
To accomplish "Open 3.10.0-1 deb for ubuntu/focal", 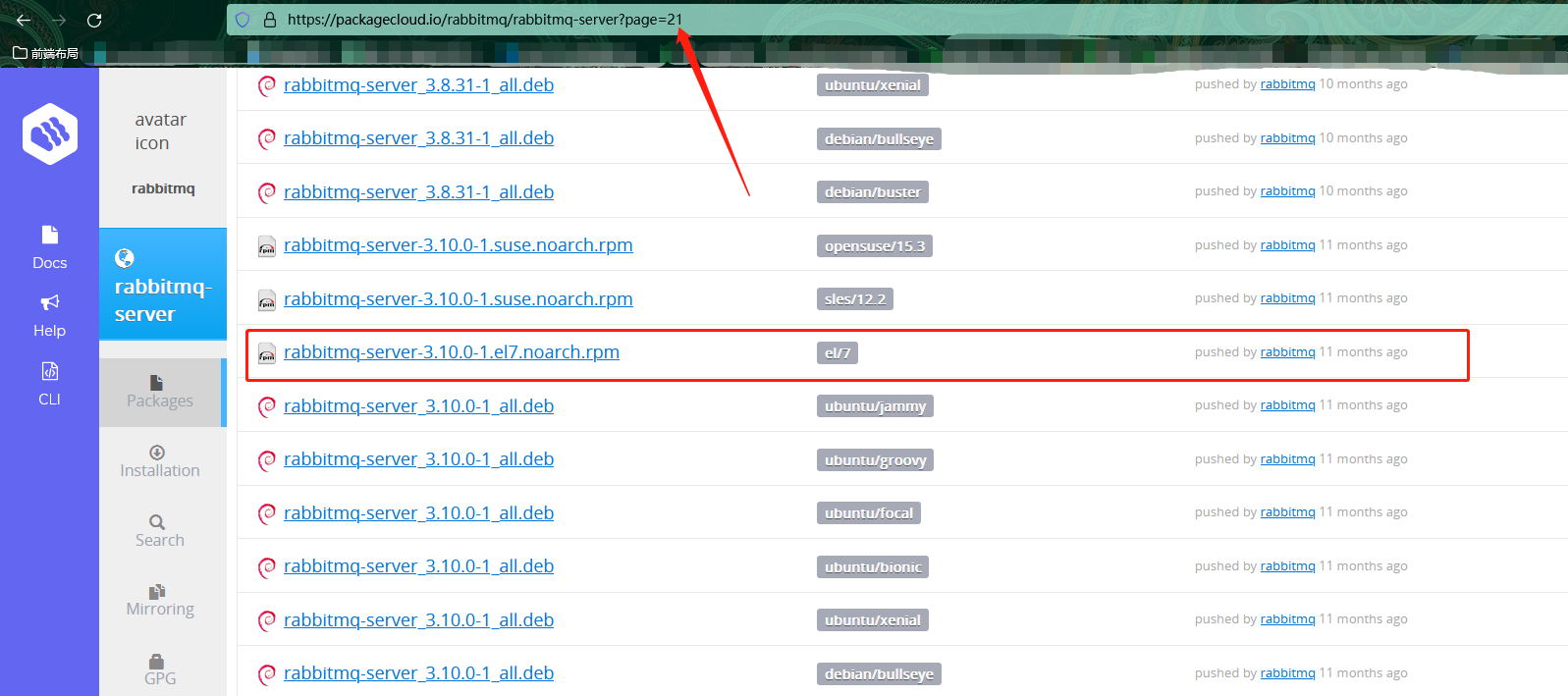I will tap(418, 513).
